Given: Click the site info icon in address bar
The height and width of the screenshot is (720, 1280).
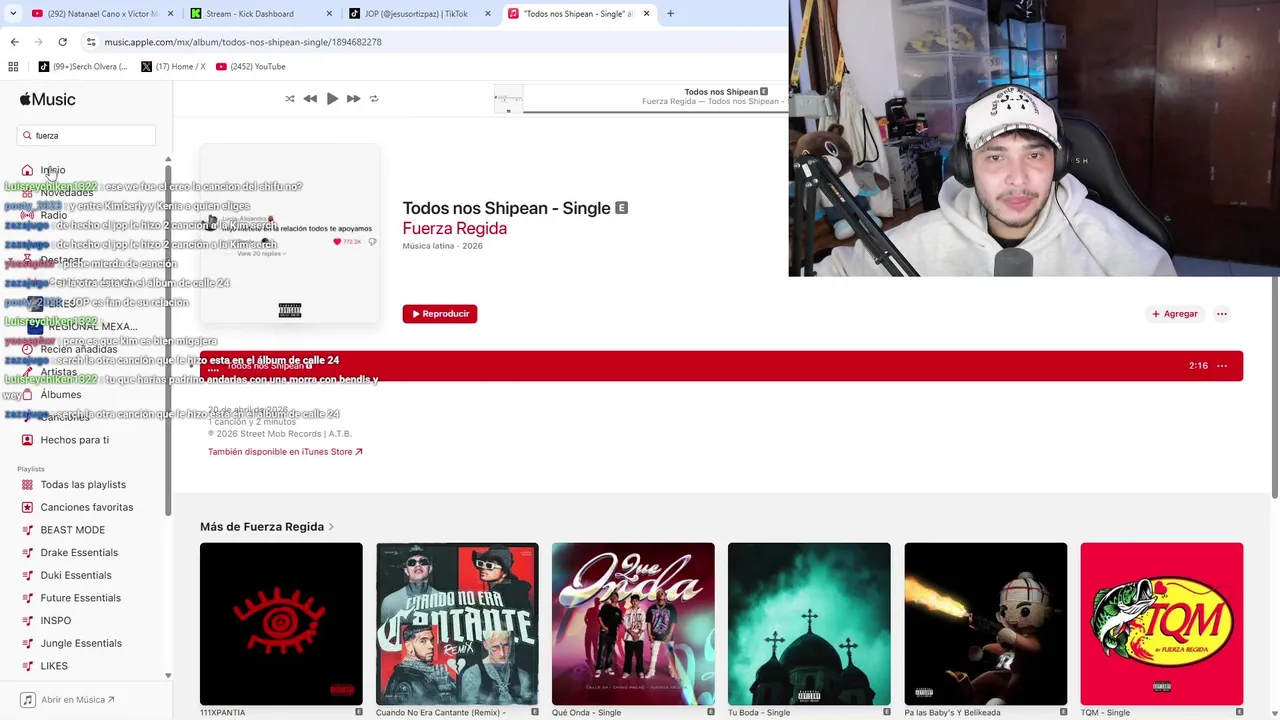Looking at the screenshot, I should point(91,42).
